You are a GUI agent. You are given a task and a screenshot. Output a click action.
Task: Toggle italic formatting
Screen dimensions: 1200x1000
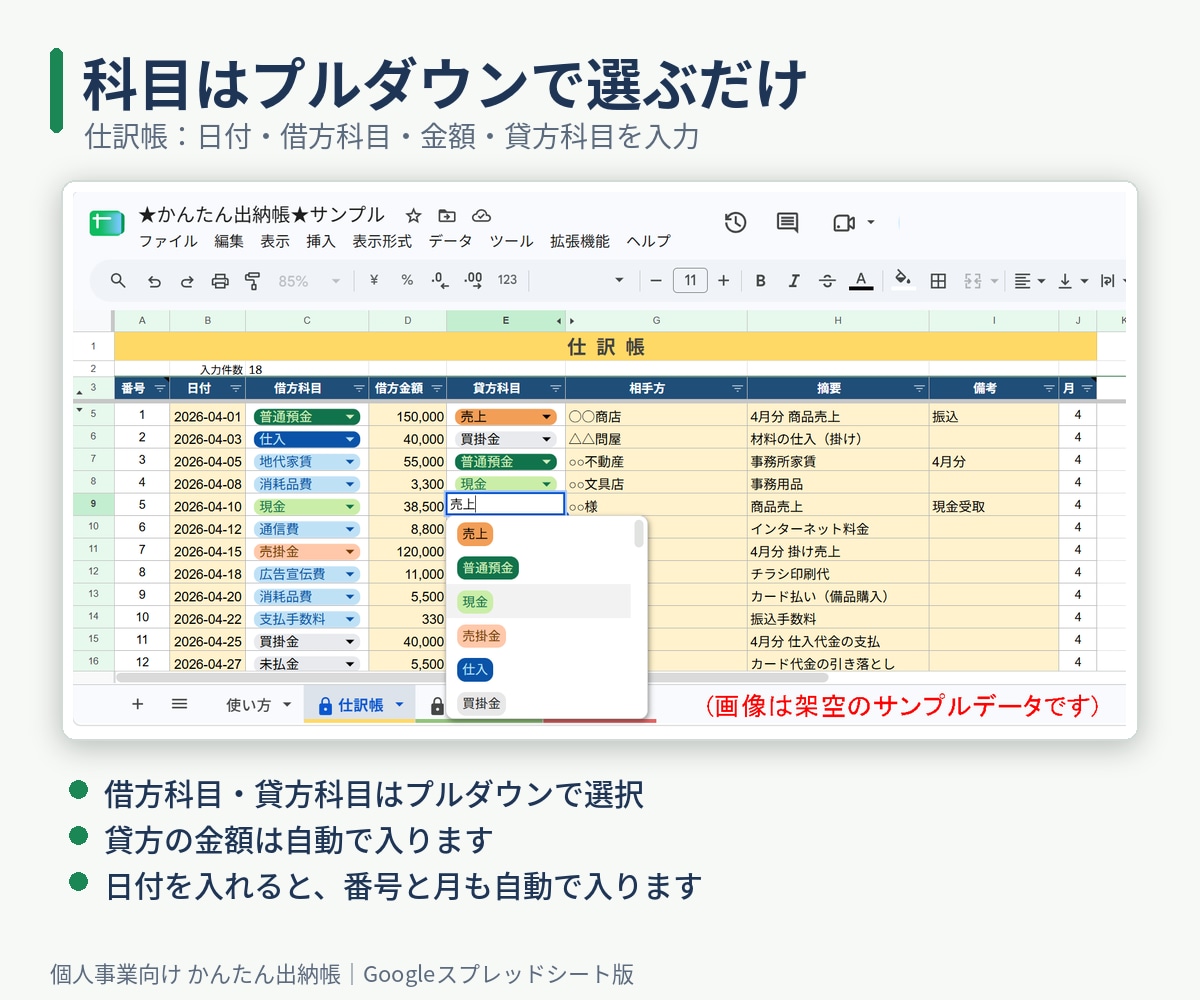coord(794,281)
